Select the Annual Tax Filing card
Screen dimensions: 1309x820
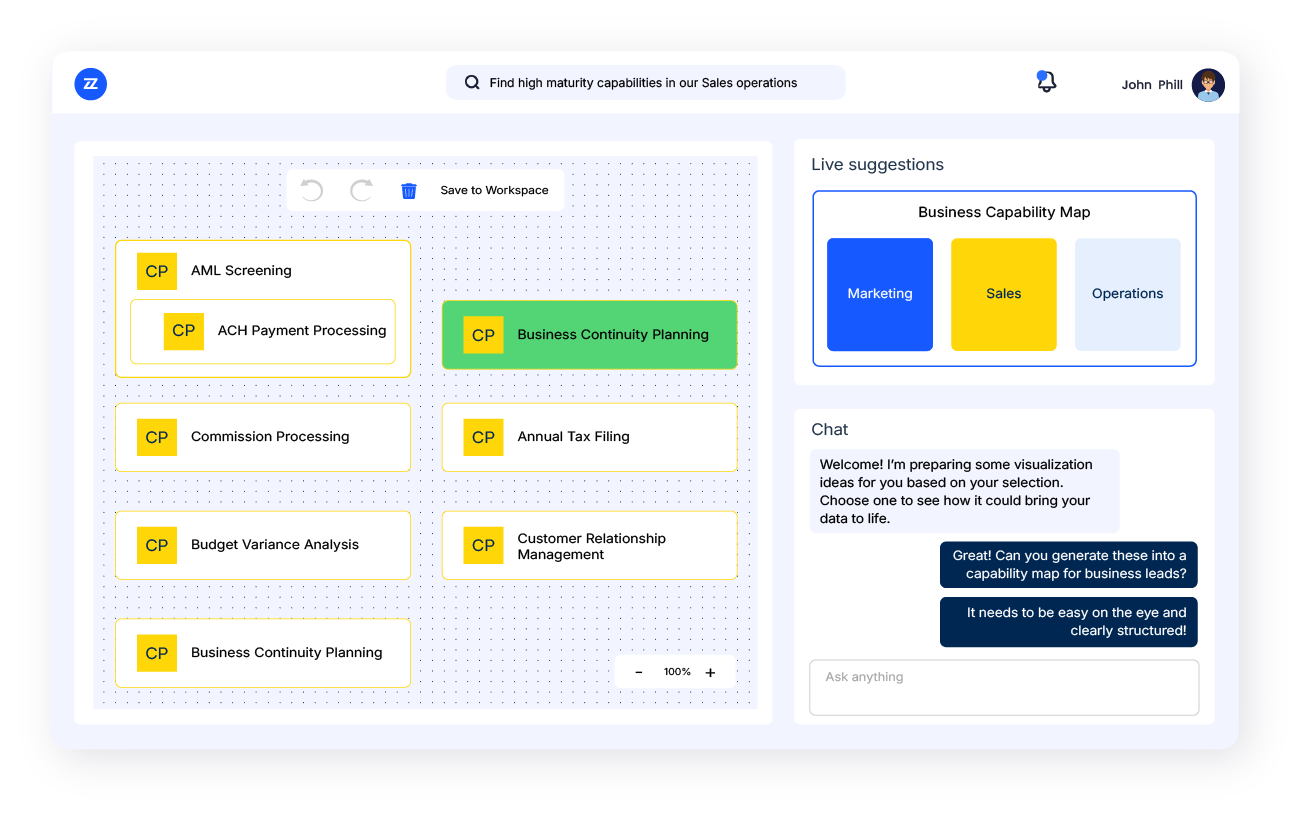[x=589, y=437]
